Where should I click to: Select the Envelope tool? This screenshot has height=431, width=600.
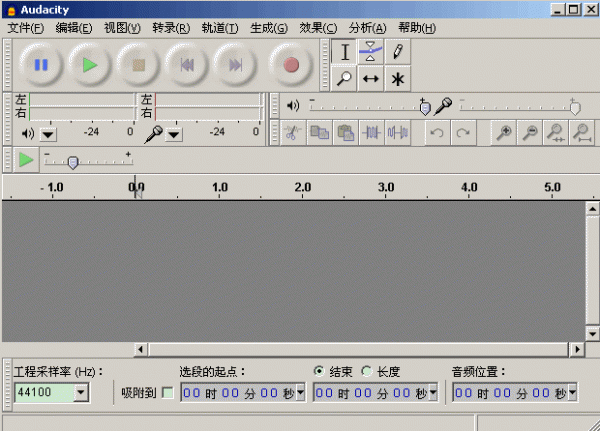(370, 52)
